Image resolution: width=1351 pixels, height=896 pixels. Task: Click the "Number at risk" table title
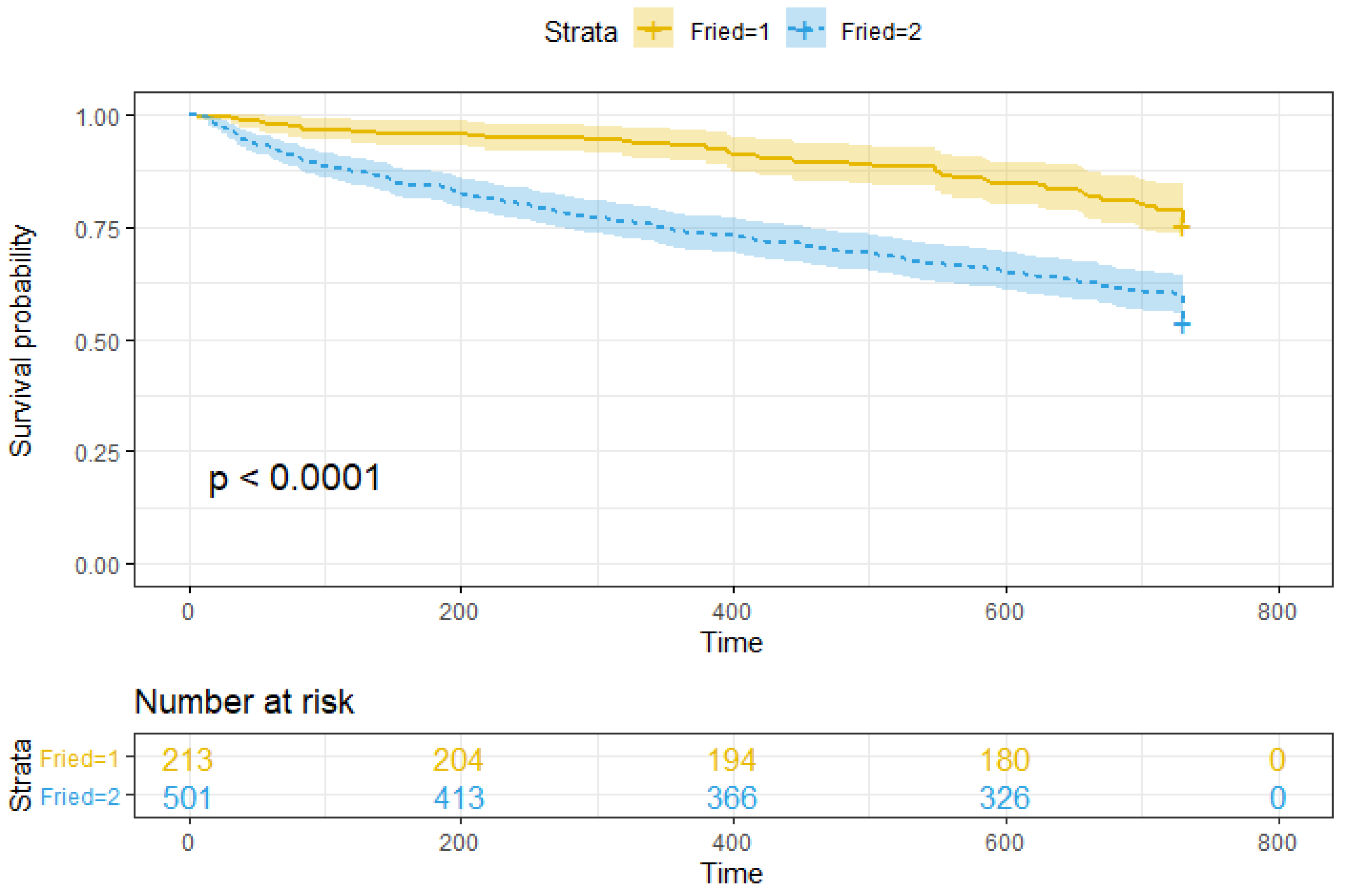point(244,702)
